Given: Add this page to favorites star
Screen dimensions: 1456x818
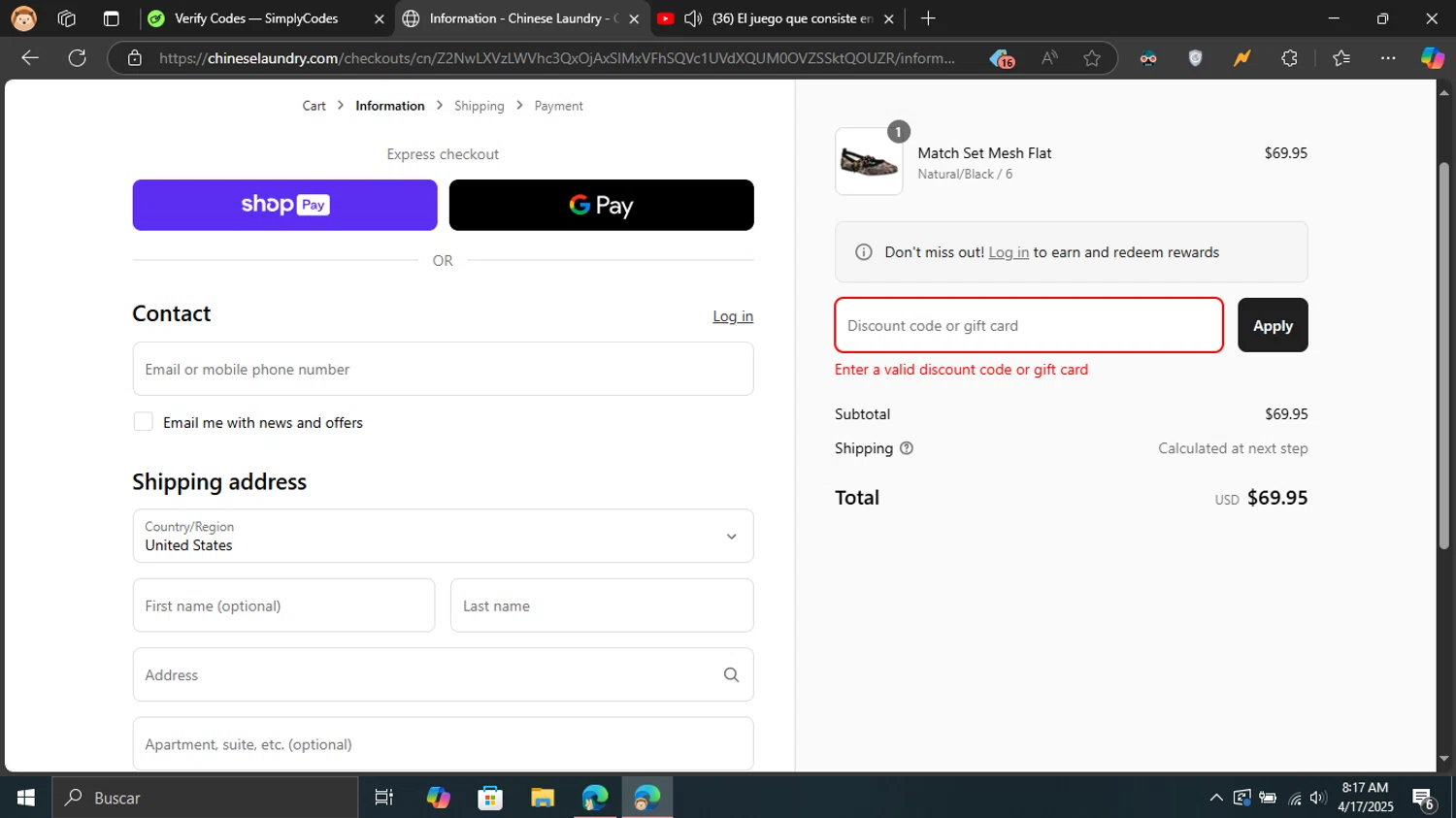Looking at the screenshot, I should 1092,58.
